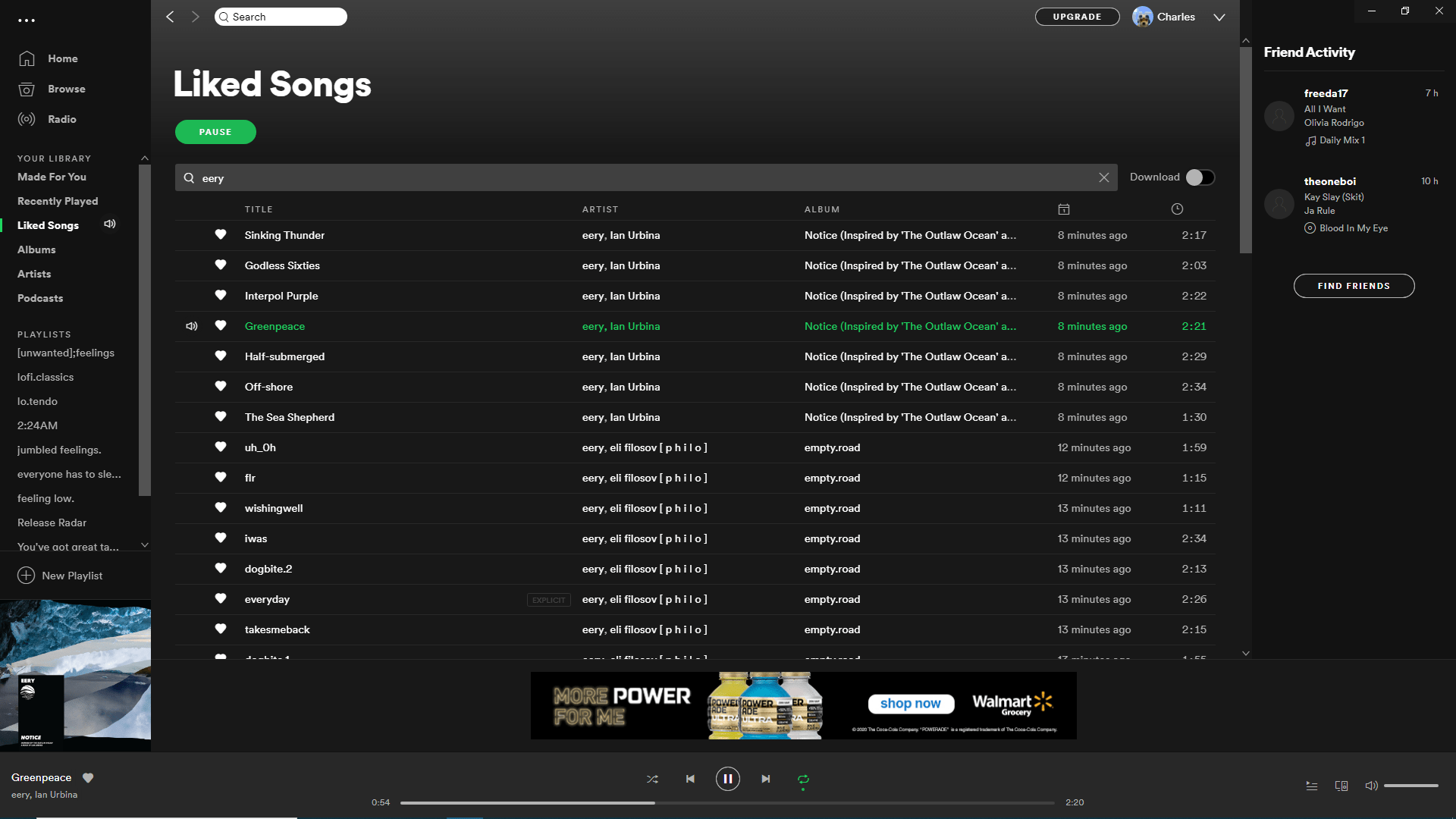Toggle the heart on Half-submerged
This screenshot has width=1456, height=819.
[x=221, y=356]
